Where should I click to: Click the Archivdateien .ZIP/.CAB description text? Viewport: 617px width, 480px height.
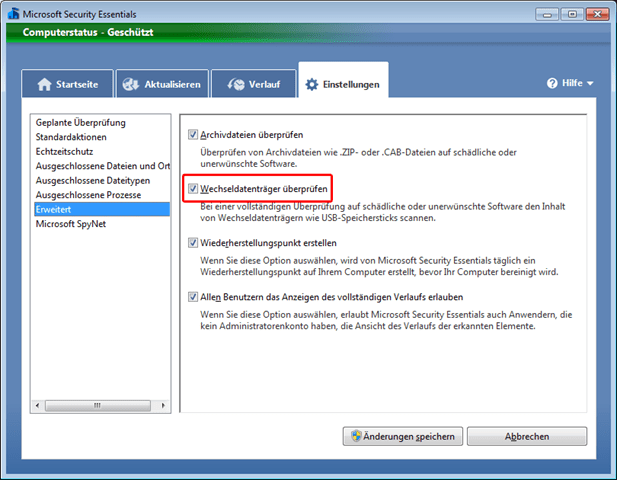pos(358,158)
